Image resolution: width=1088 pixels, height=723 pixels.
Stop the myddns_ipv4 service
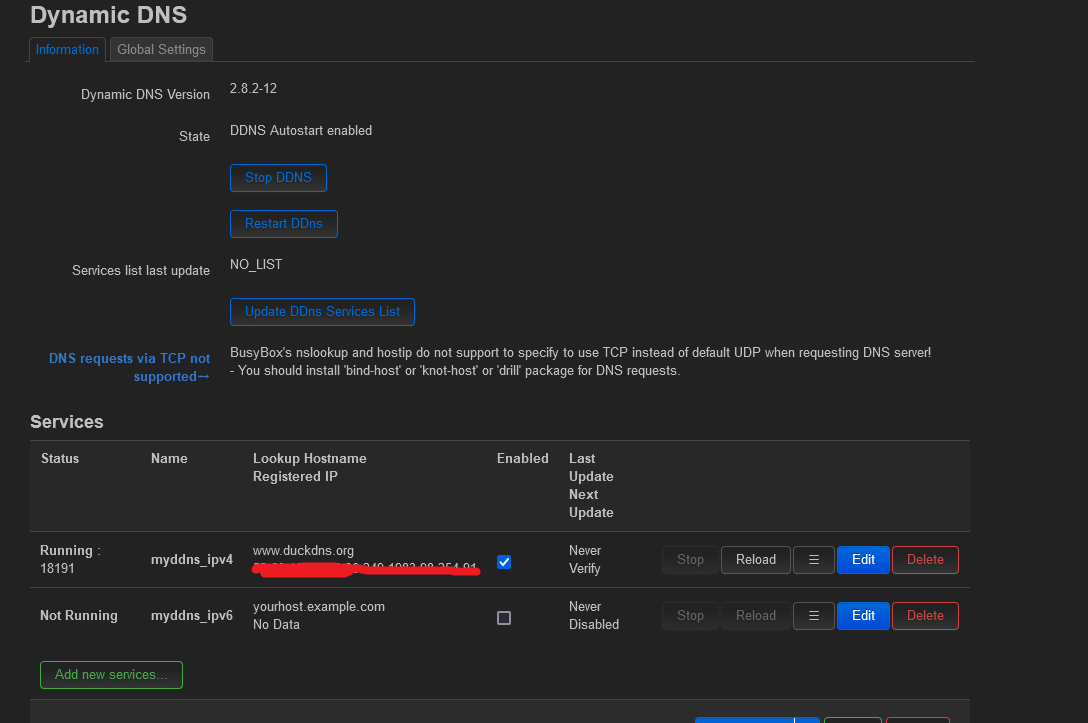coord(690,559)
